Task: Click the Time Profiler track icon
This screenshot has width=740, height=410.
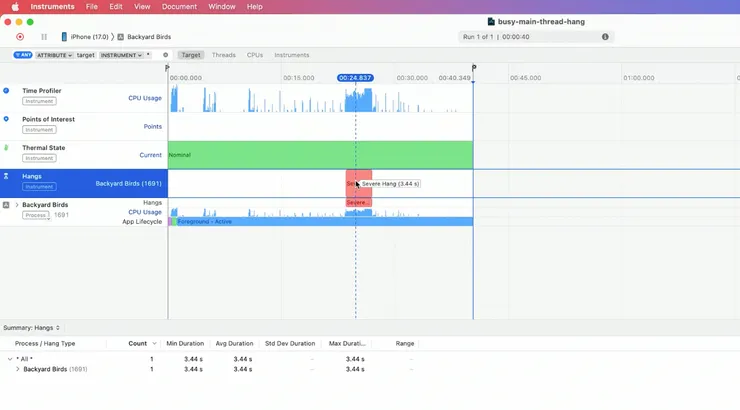Action: (x=6, y=91)
